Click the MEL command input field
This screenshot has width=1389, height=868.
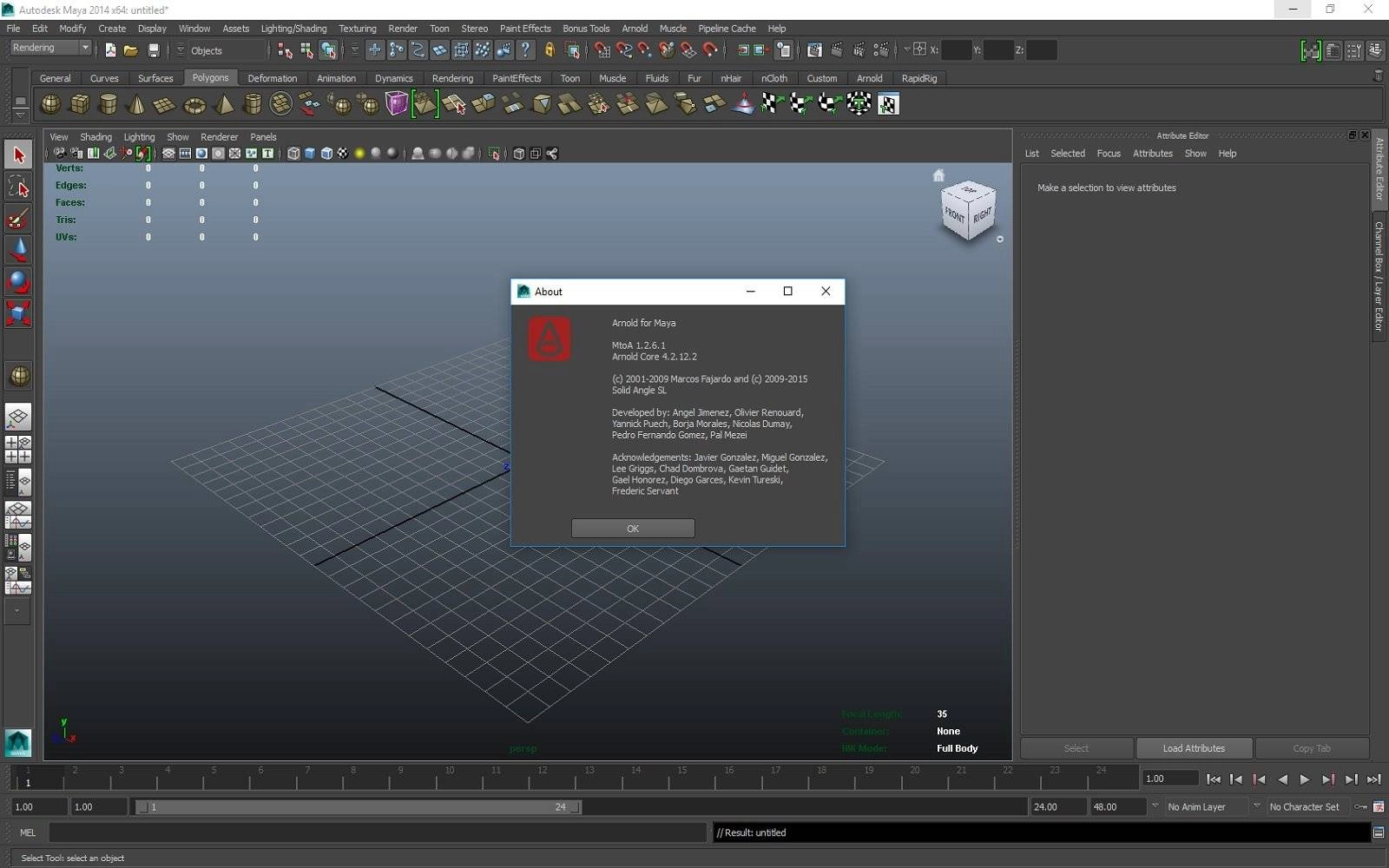point(378,832)
